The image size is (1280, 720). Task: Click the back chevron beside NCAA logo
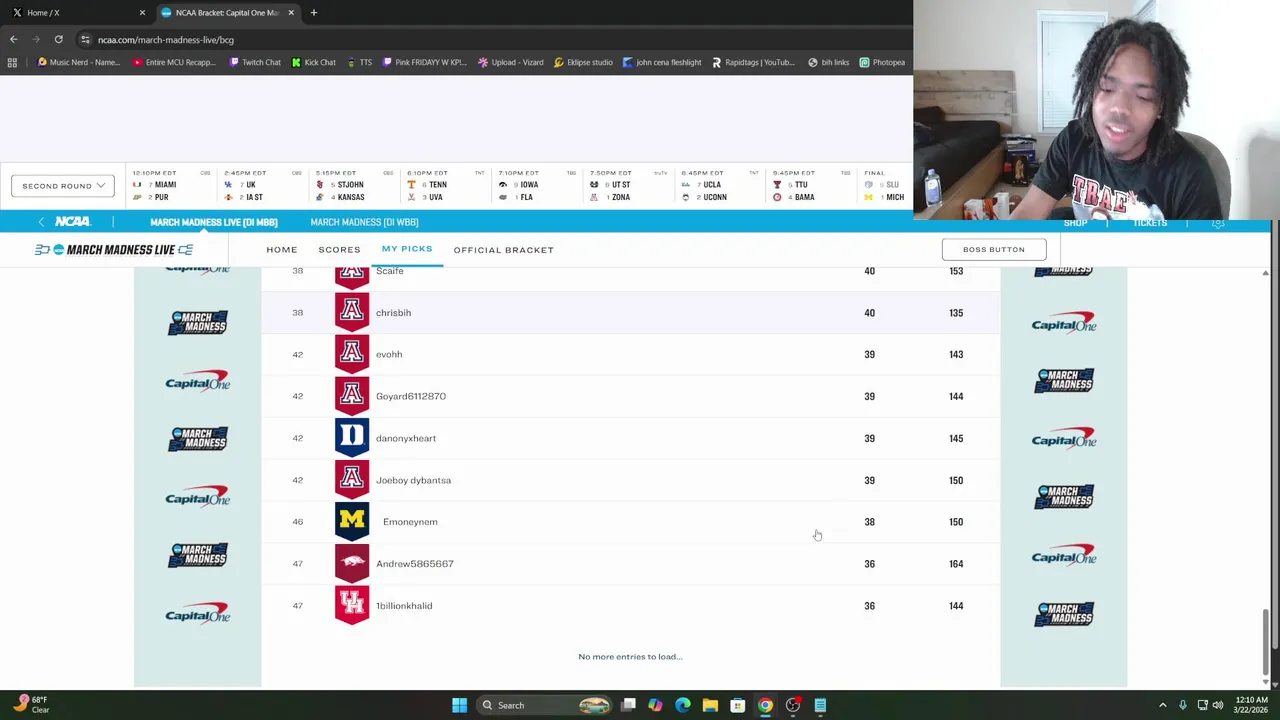(x=40, y=222)
